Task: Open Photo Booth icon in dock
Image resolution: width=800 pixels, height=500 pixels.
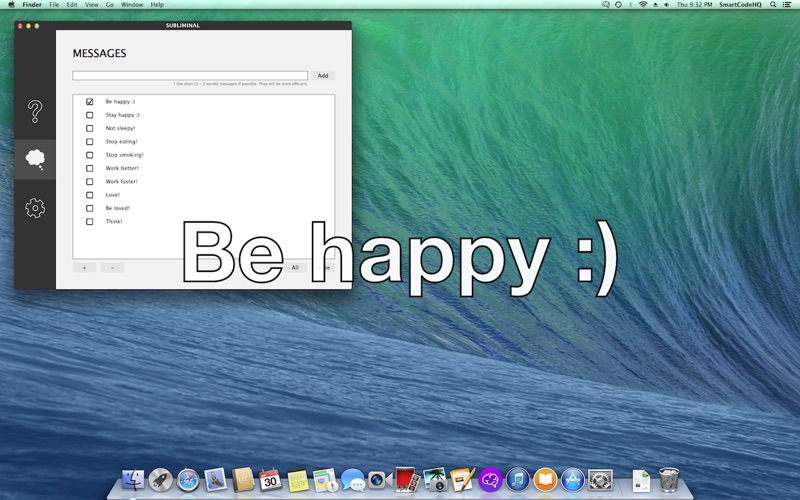Action: click(408, 480)
